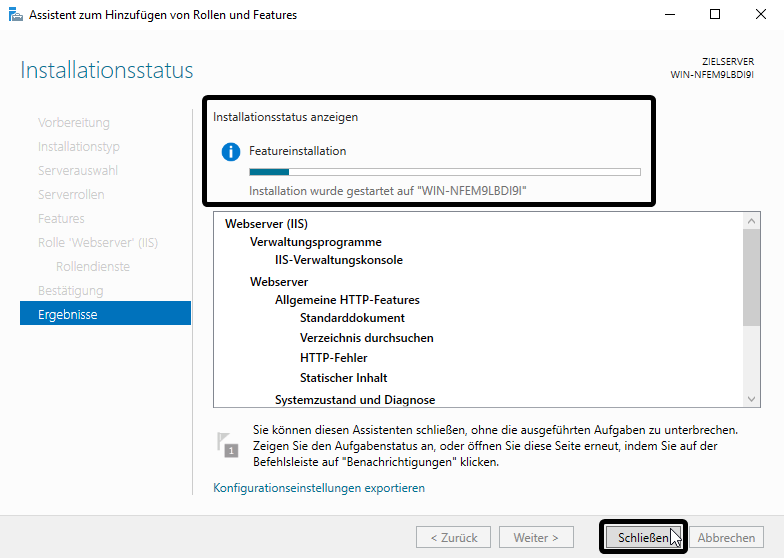Click the Abbrechen button
784x558 pixels.
pyautogui.click(x=726, y=538)
